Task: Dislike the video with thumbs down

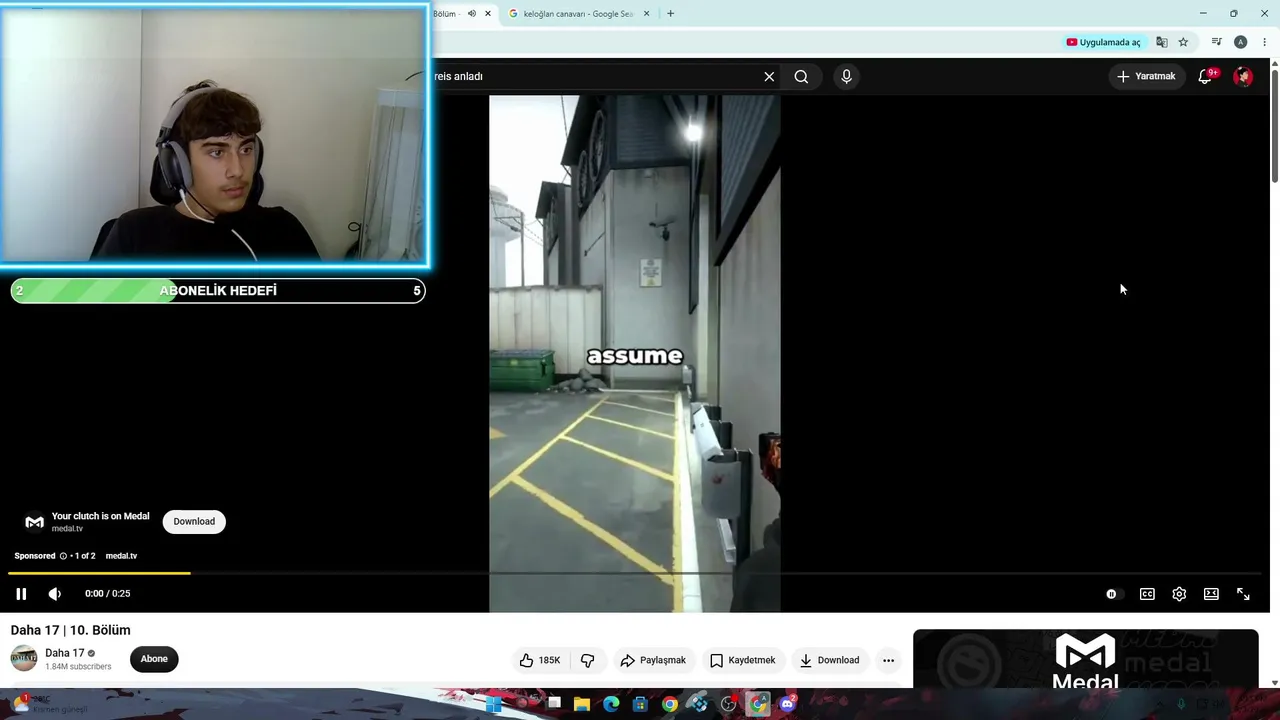Action: click(x=588, y=660)
